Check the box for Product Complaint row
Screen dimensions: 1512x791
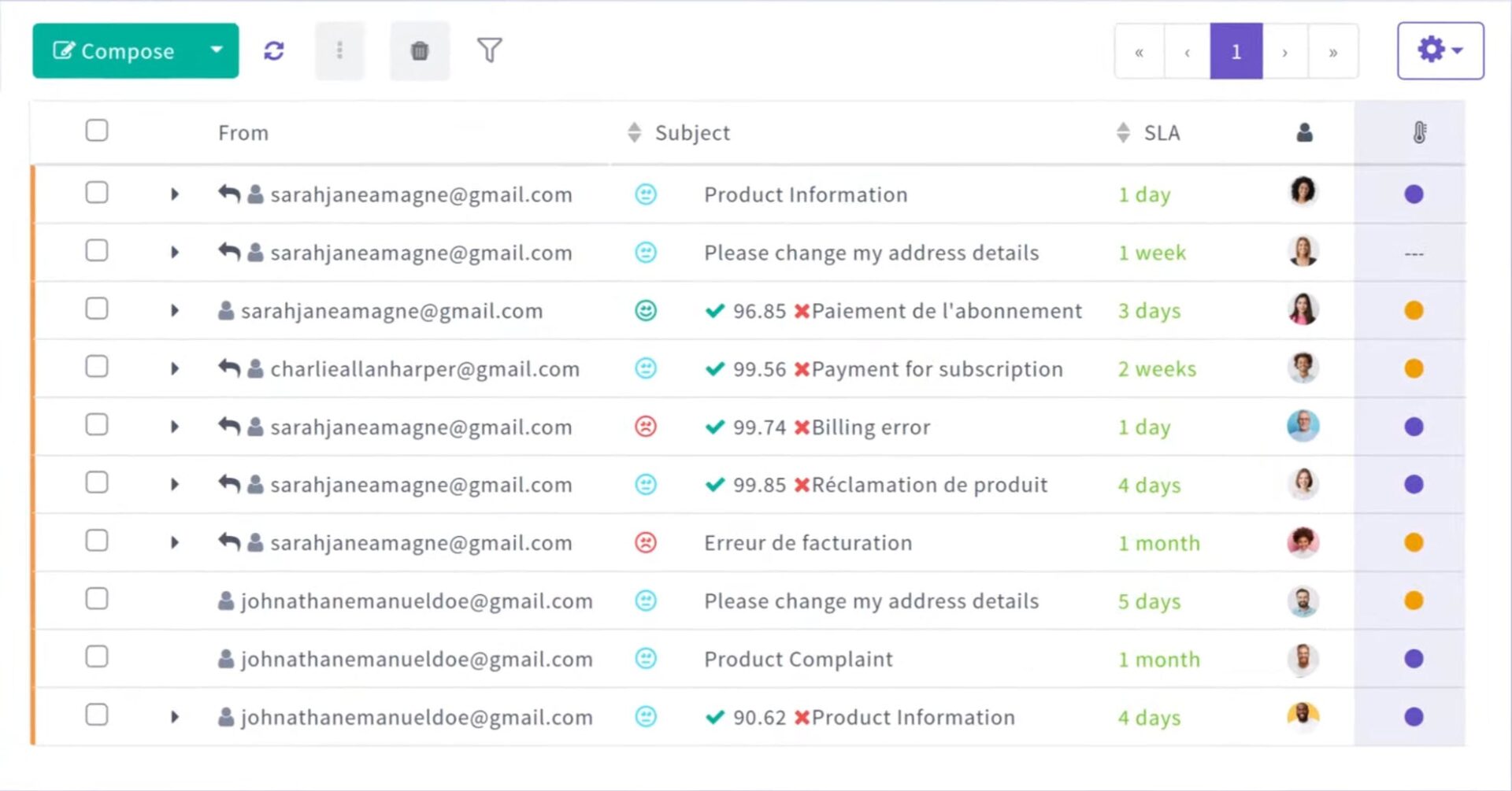coord(97,656)
